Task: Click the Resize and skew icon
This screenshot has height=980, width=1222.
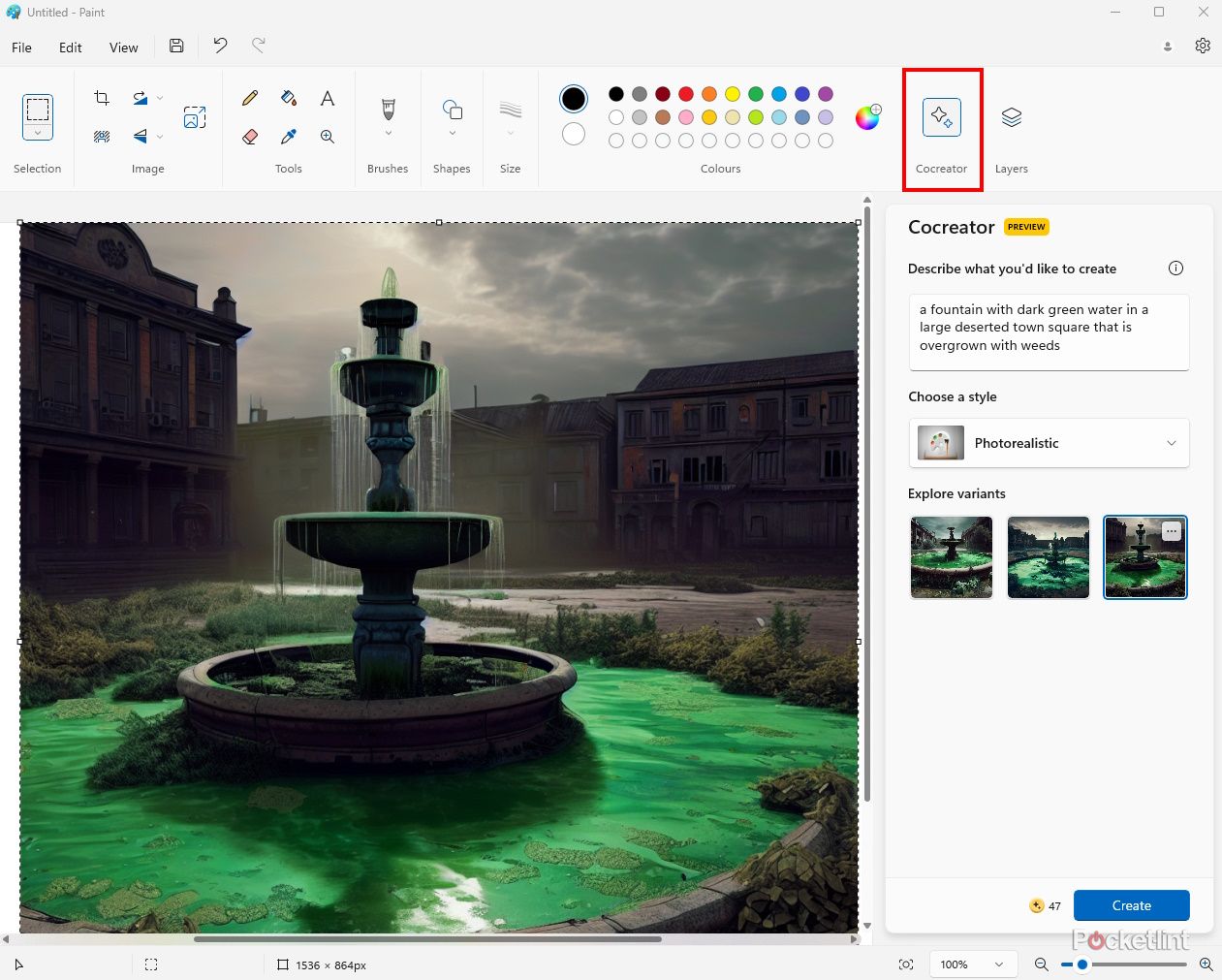Action: click(195, 117)
